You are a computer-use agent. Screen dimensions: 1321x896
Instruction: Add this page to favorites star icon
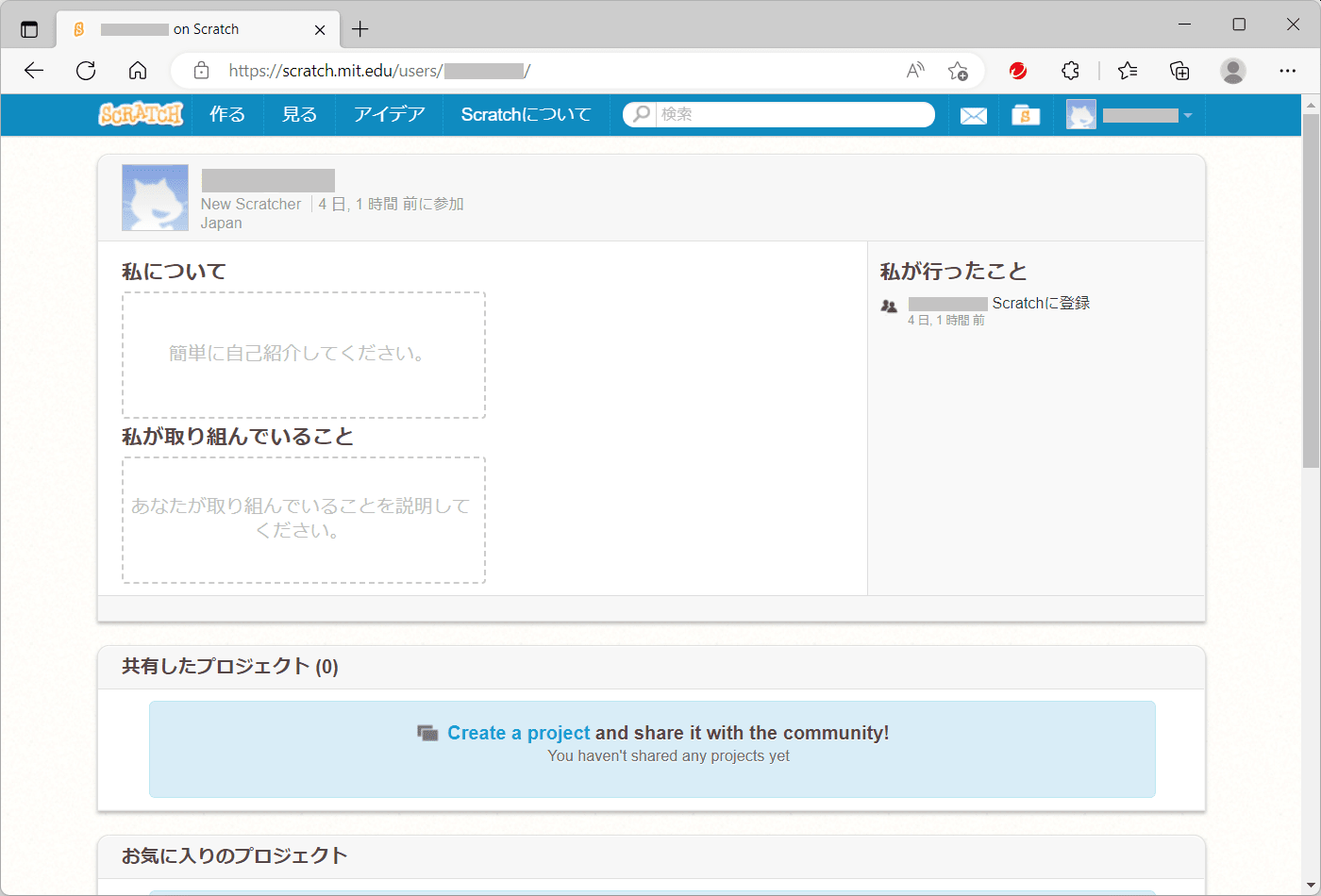coord(957,71)
